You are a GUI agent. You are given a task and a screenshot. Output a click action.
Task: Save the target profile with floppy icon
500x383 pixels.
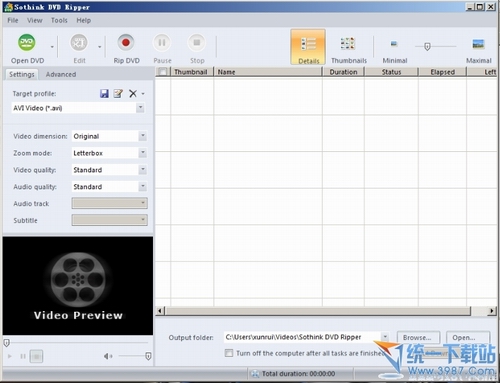[x=104, y=94]
